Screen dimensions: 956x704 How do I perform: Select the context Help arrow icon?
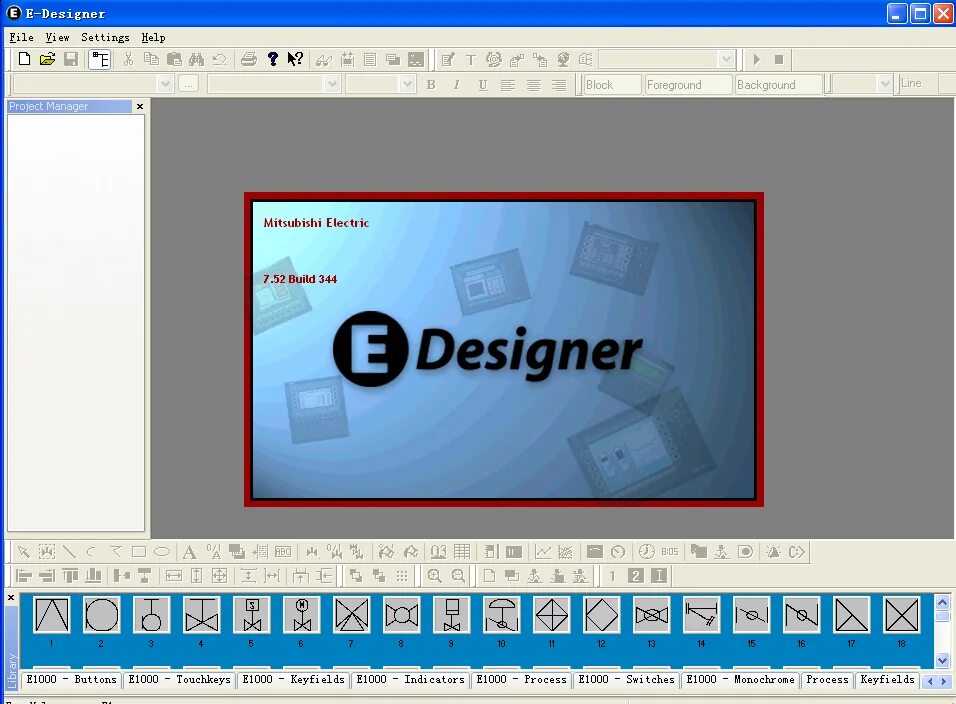pyautogui.click(x=295, y=59)
